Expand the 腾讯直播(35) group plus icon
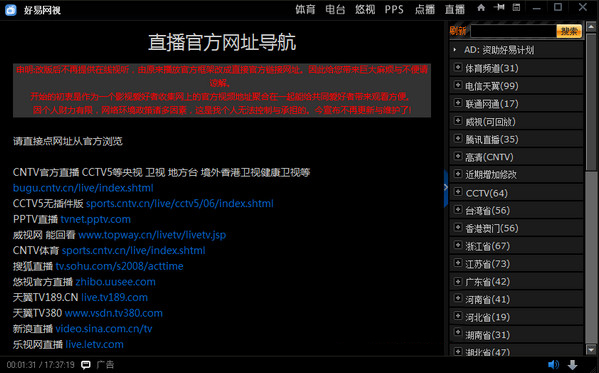This screenshot has width=599, height=373. [458, 138]
